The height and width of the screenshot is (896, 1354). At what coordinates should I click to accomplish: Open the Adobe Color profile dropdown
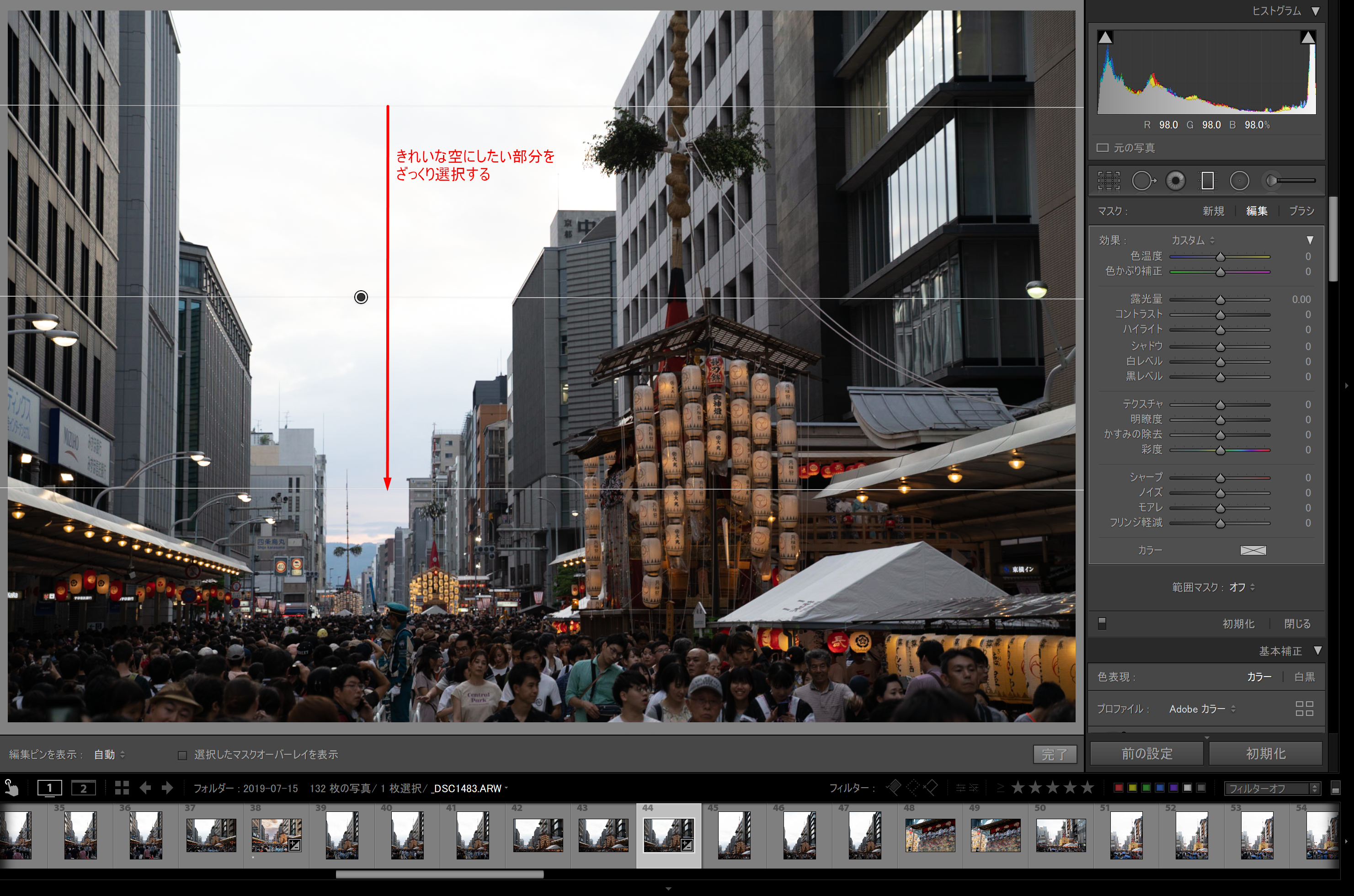[x=1203, y=709]
